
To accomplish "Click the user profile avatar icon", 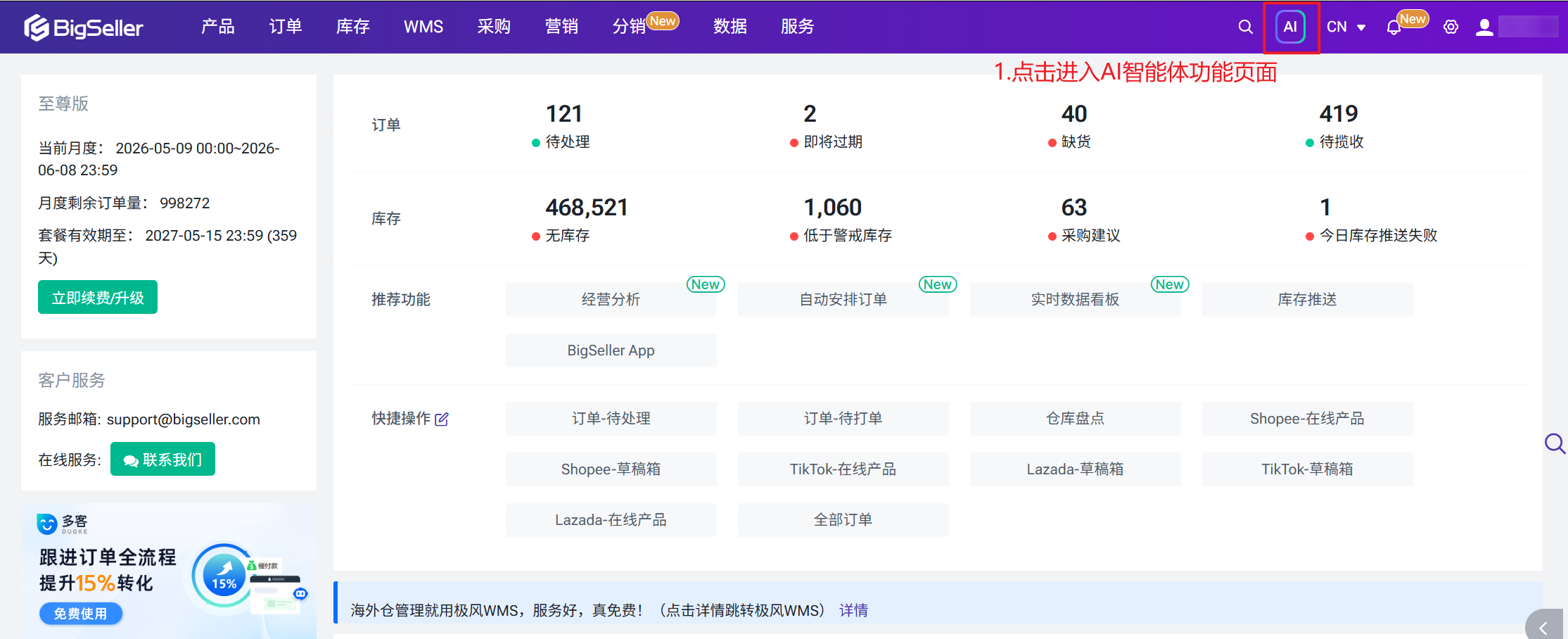I will point(1484,27).
